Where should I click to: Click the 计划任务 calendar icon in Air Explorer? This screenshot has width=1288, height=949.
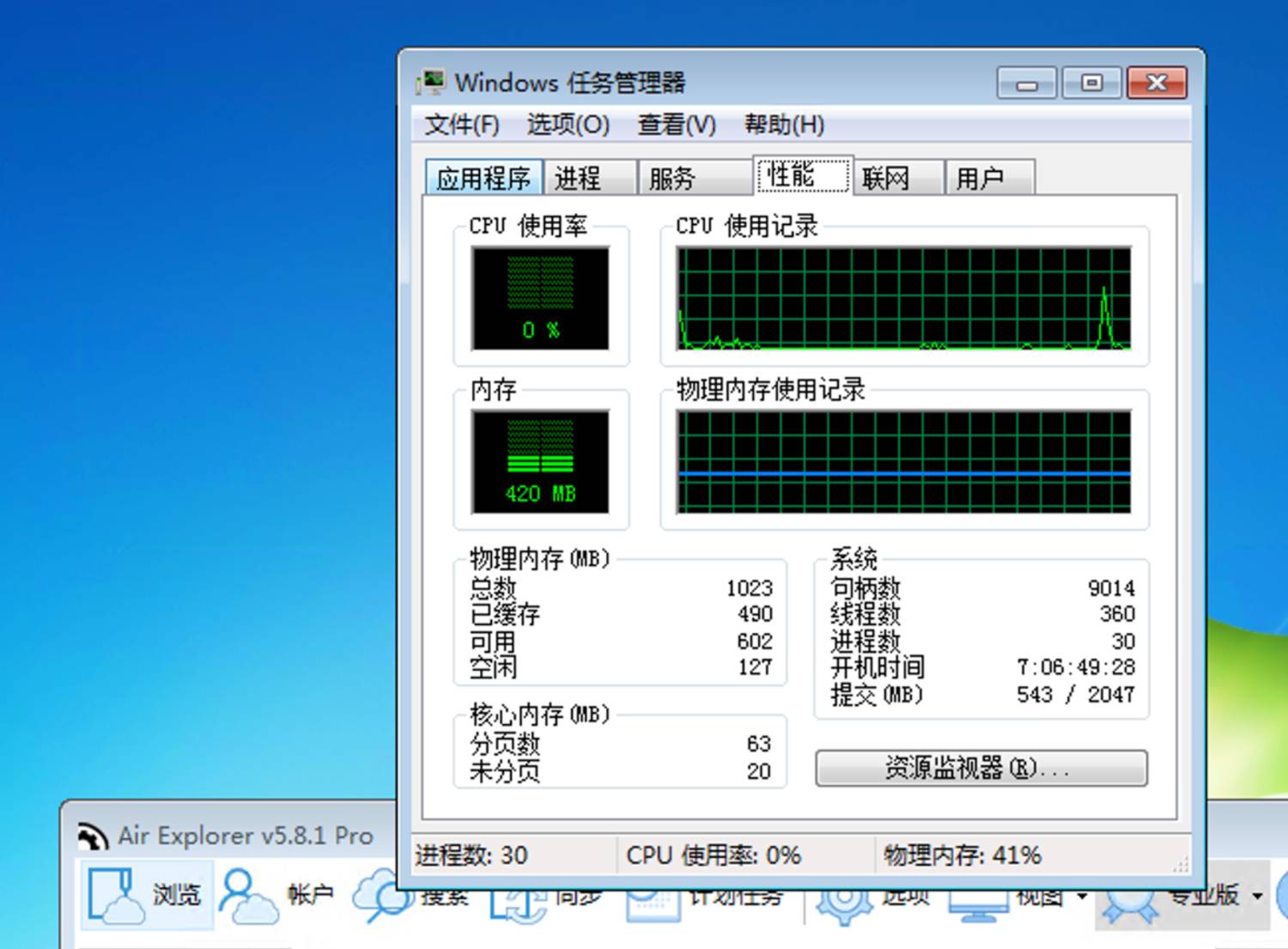tap(653, 905)
